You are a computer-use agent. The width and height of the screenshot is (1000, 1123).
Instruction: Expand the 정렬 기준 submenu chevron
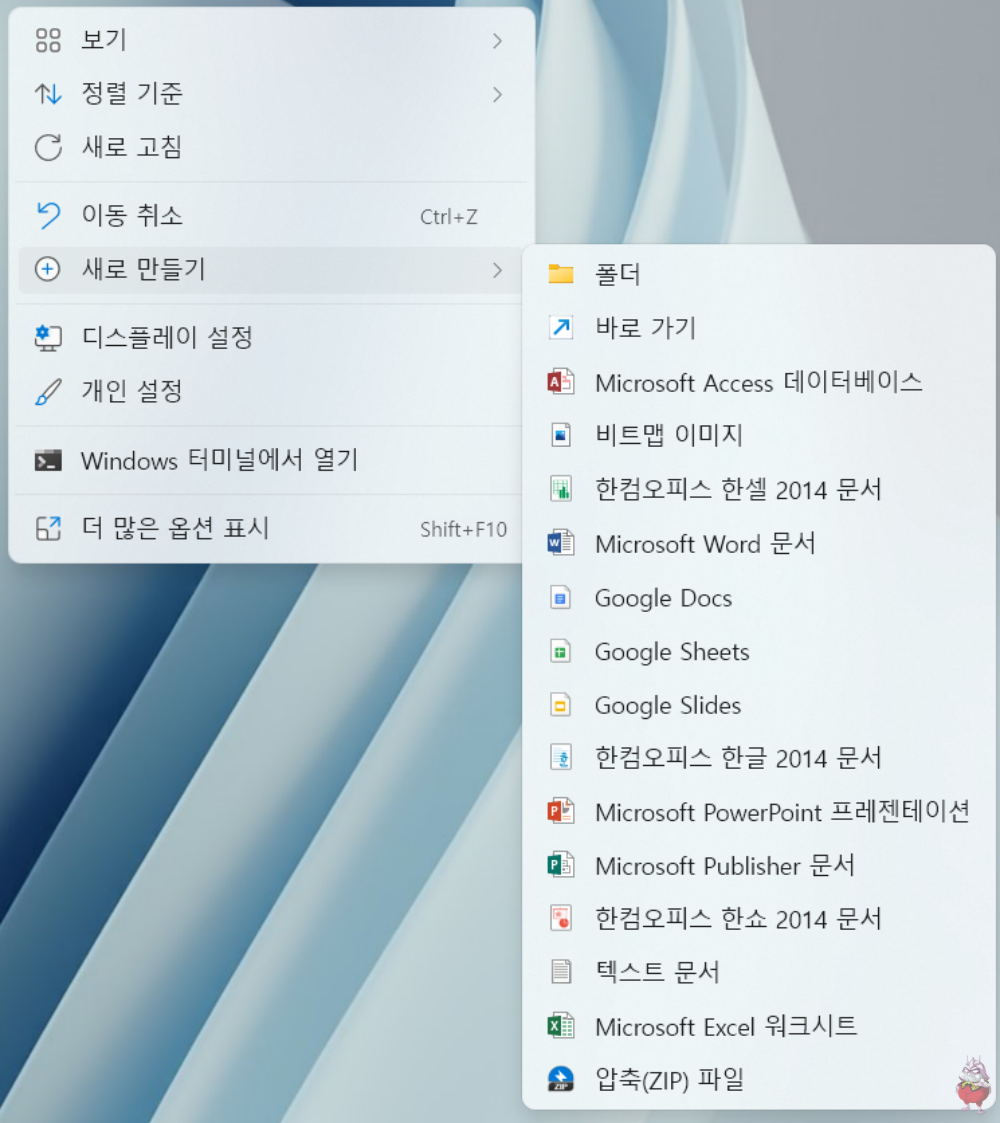[497, 95]
